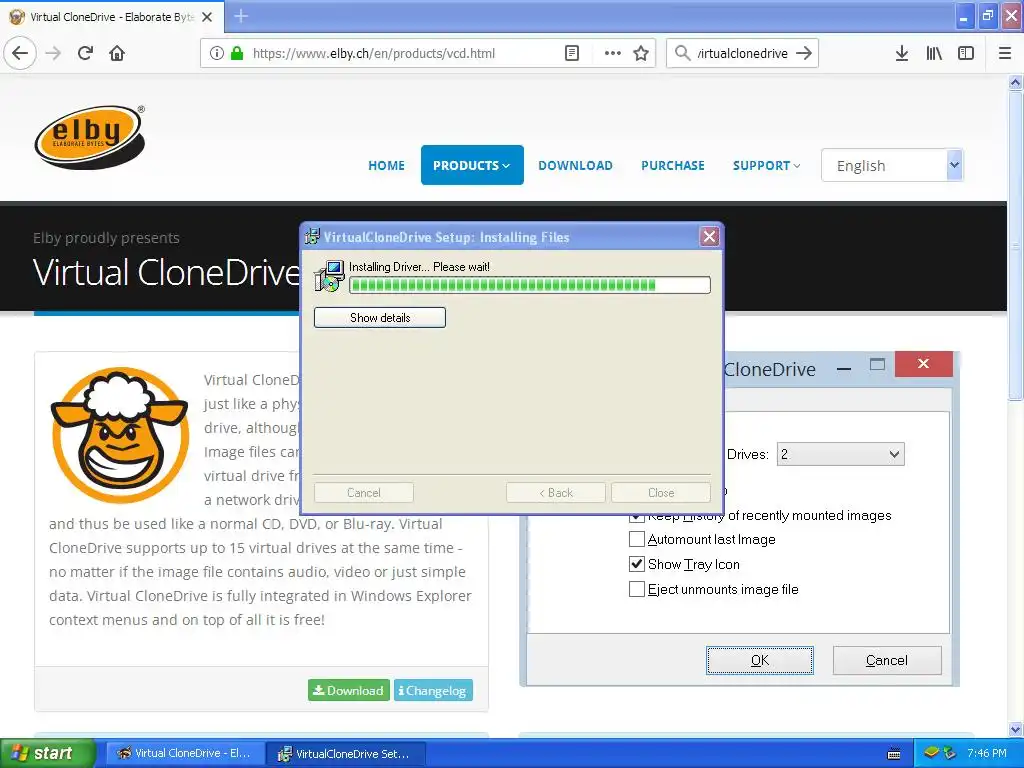
Task: Toggle Keep History of recently mounted images
Action: pos(637,517)
